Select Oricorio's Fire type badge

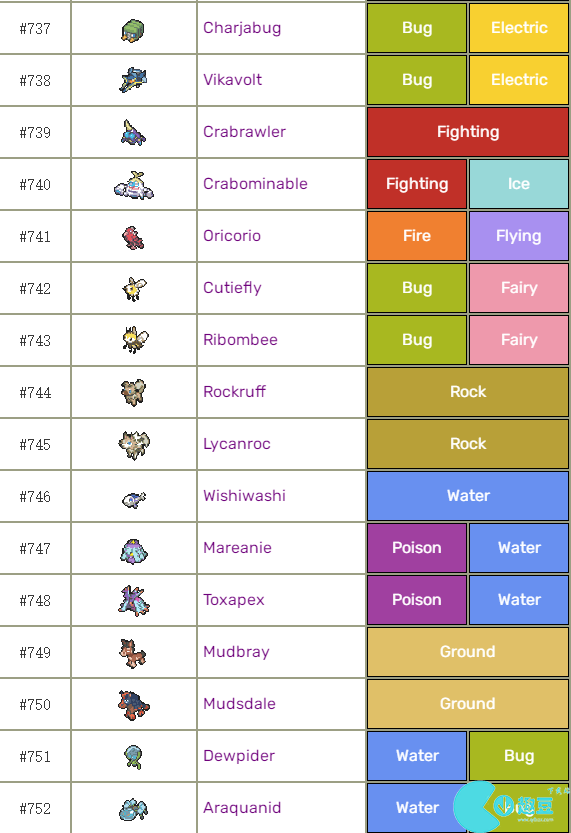417,236
